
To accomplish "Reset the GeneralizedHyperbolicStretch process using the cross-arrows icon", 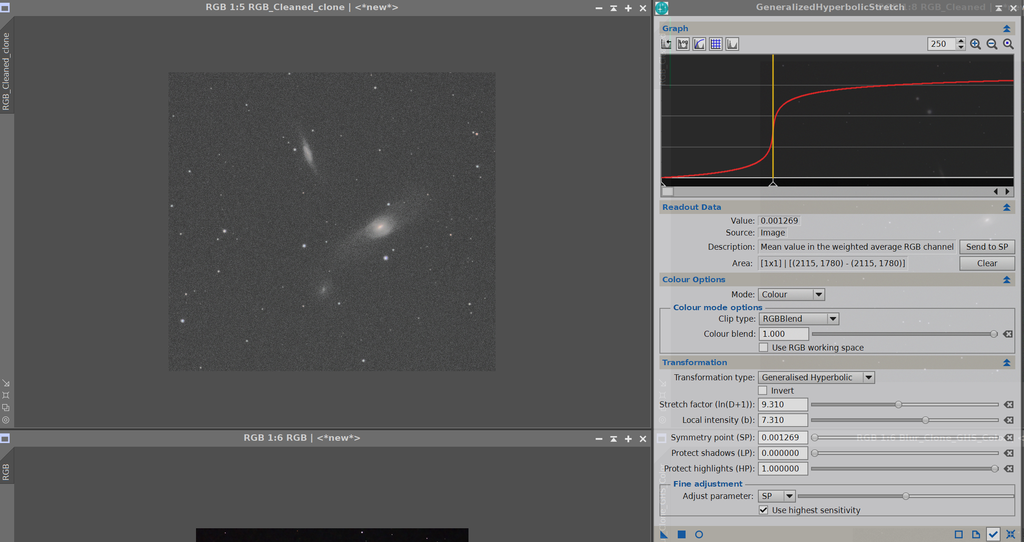I will 1011,534.
